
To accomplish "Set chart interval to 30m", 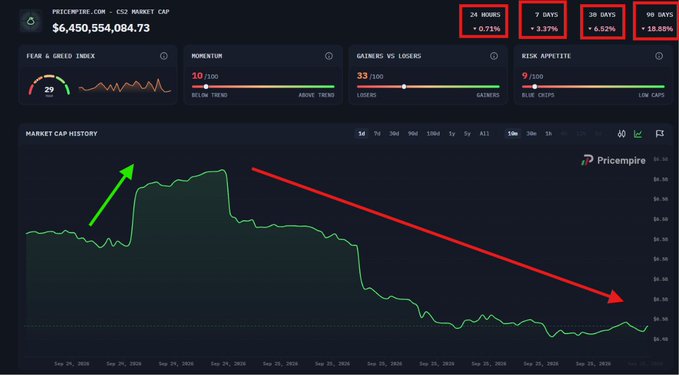I will pos(531,134).
